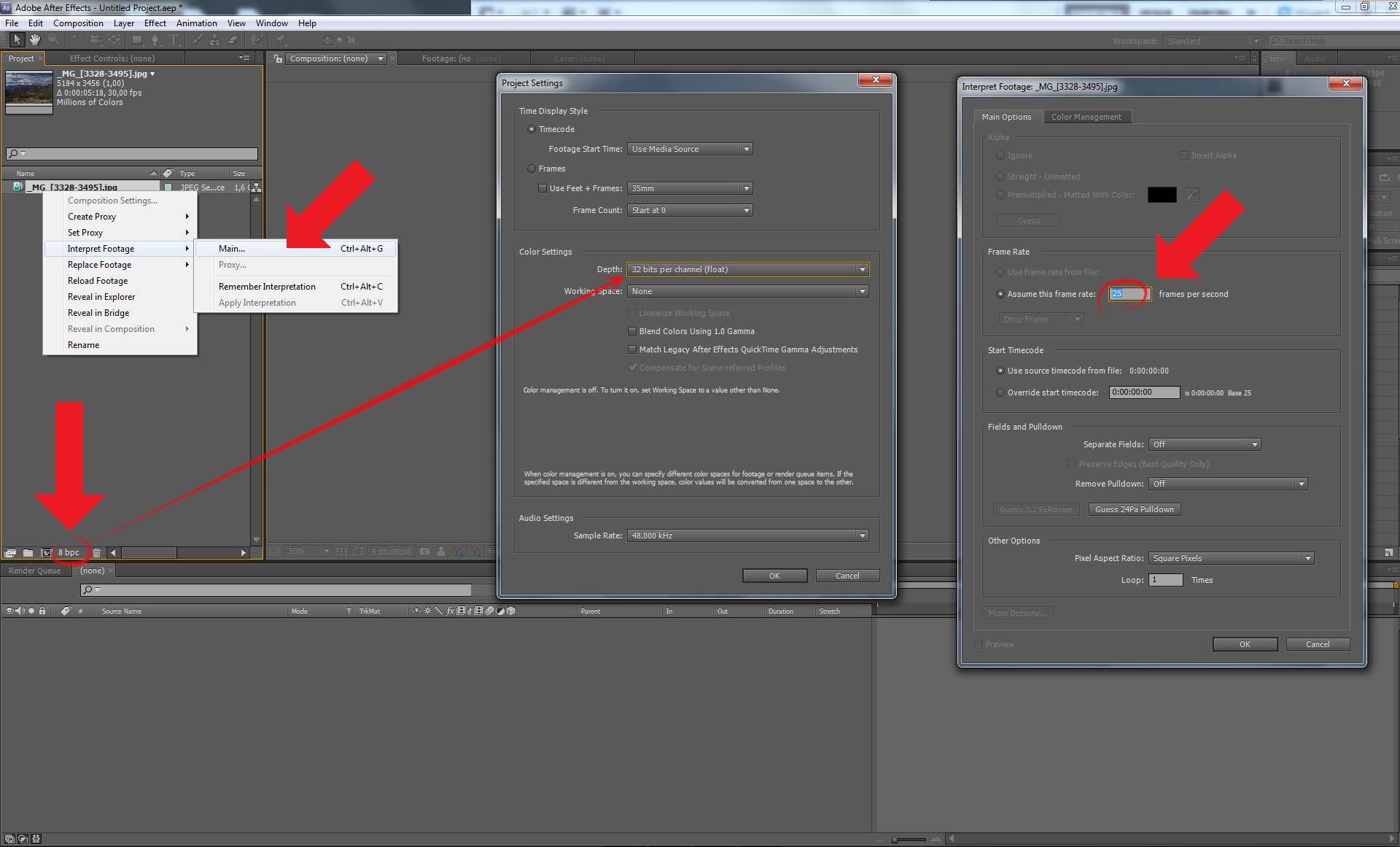Click the frame rate input field
The image size is (1400, 847).
[1129, 294]
